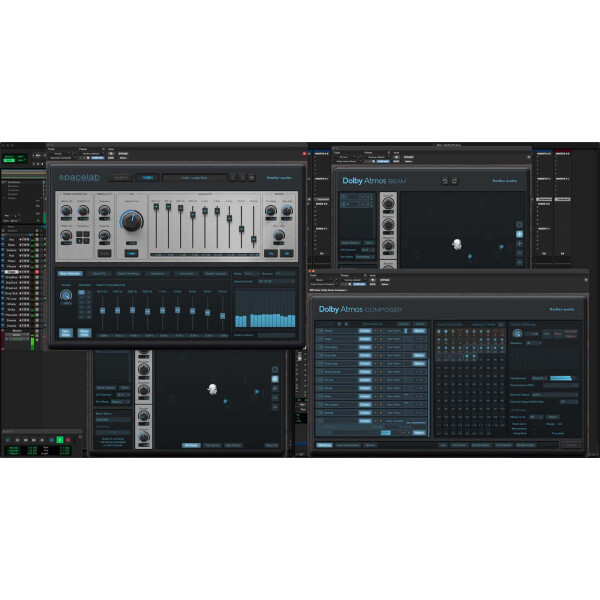Toggle red record-arm on Claps track
This screenshot has height=600, width=600.
37,272
